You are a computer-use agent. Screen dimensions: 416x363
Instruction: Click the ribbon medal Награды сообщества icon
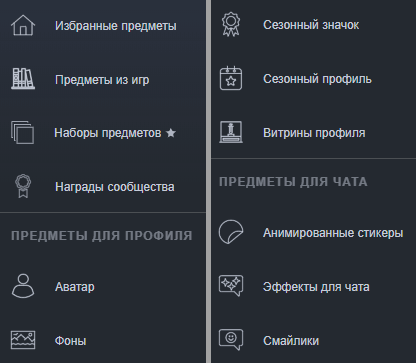(23, 186)
